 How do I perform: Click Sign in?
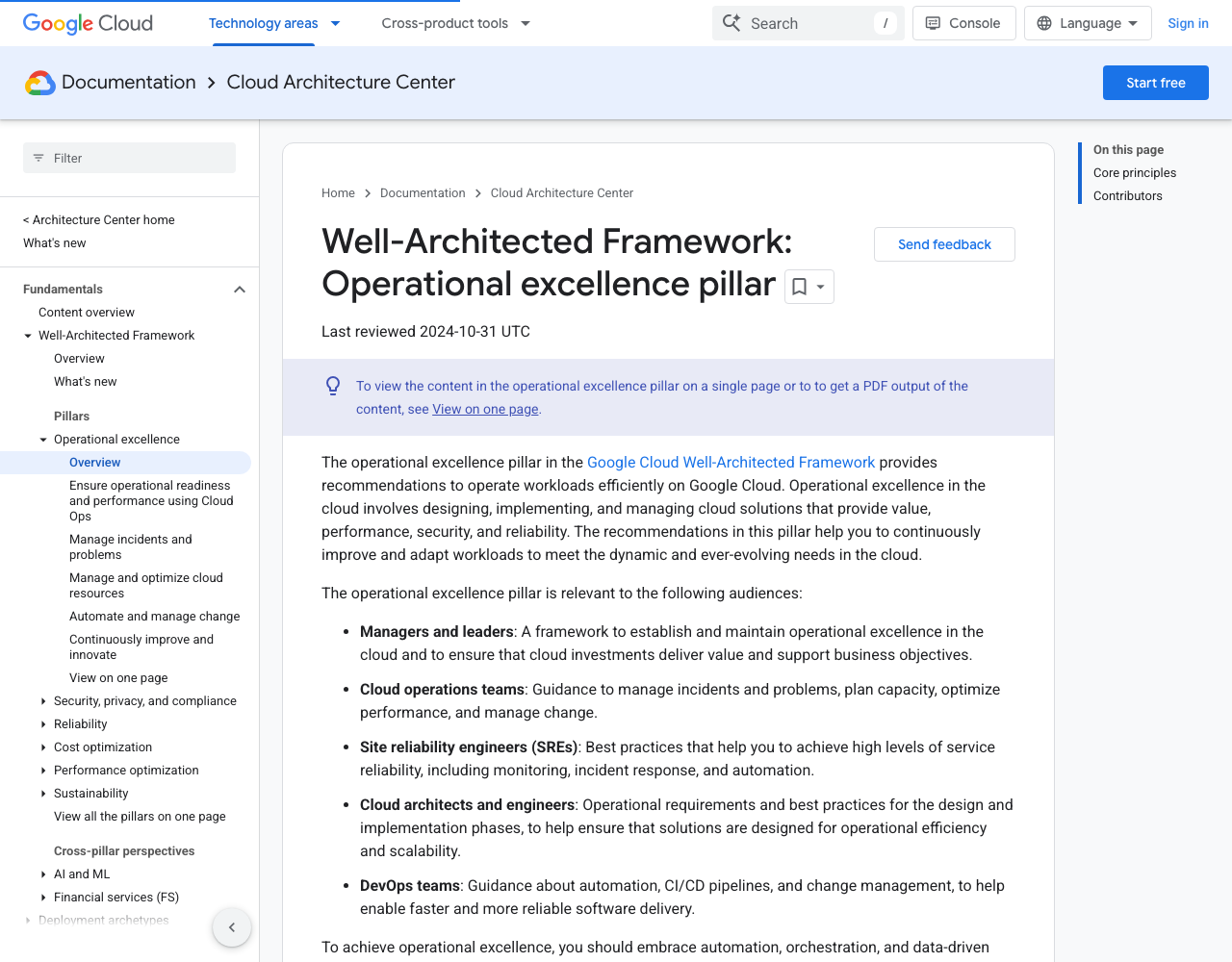pos(1188,23)
